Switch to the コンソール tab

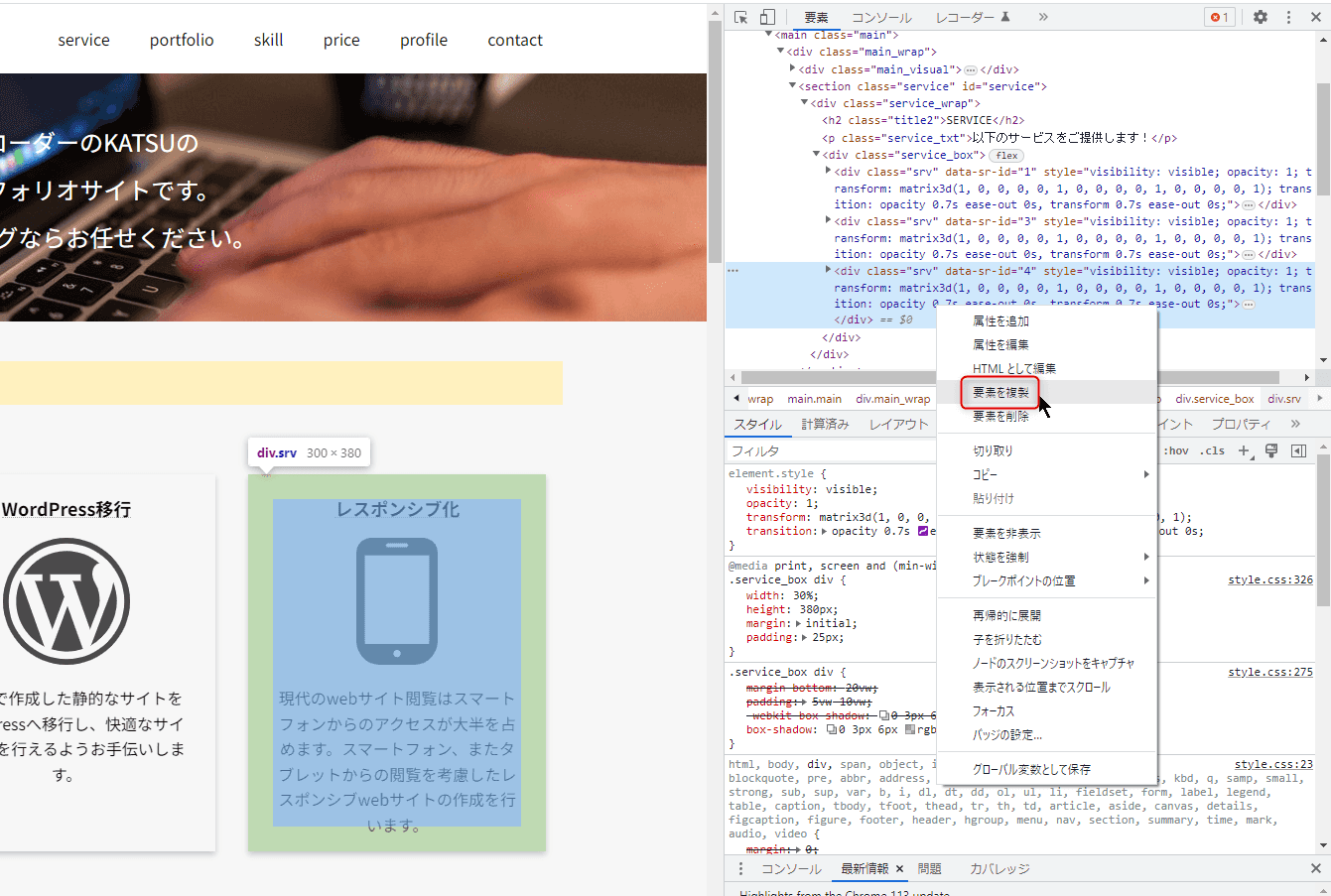(881, 17)
